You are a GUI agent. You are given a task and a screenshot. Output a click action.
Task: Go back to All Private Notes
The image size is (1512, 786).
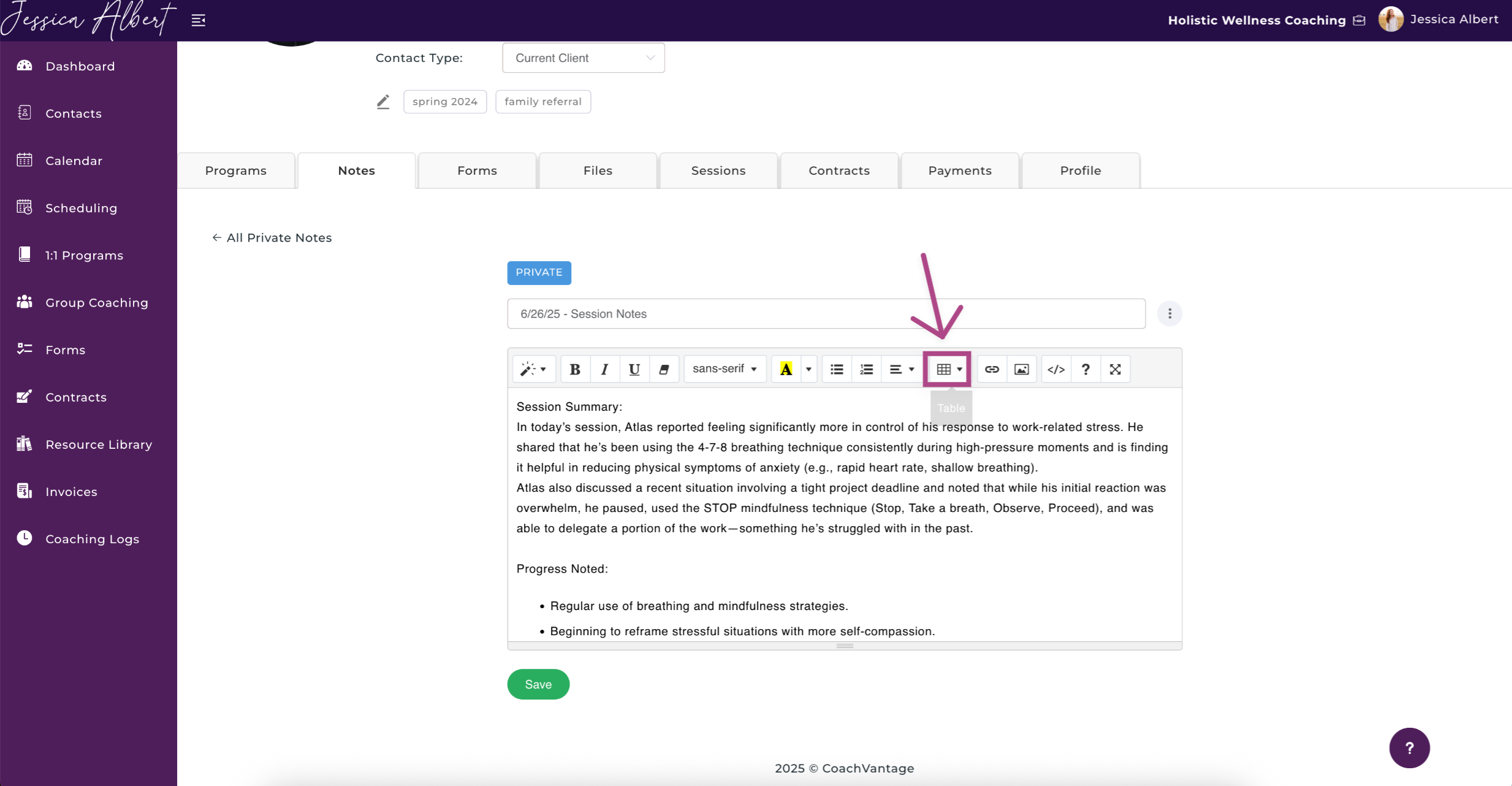click(272, 238)
